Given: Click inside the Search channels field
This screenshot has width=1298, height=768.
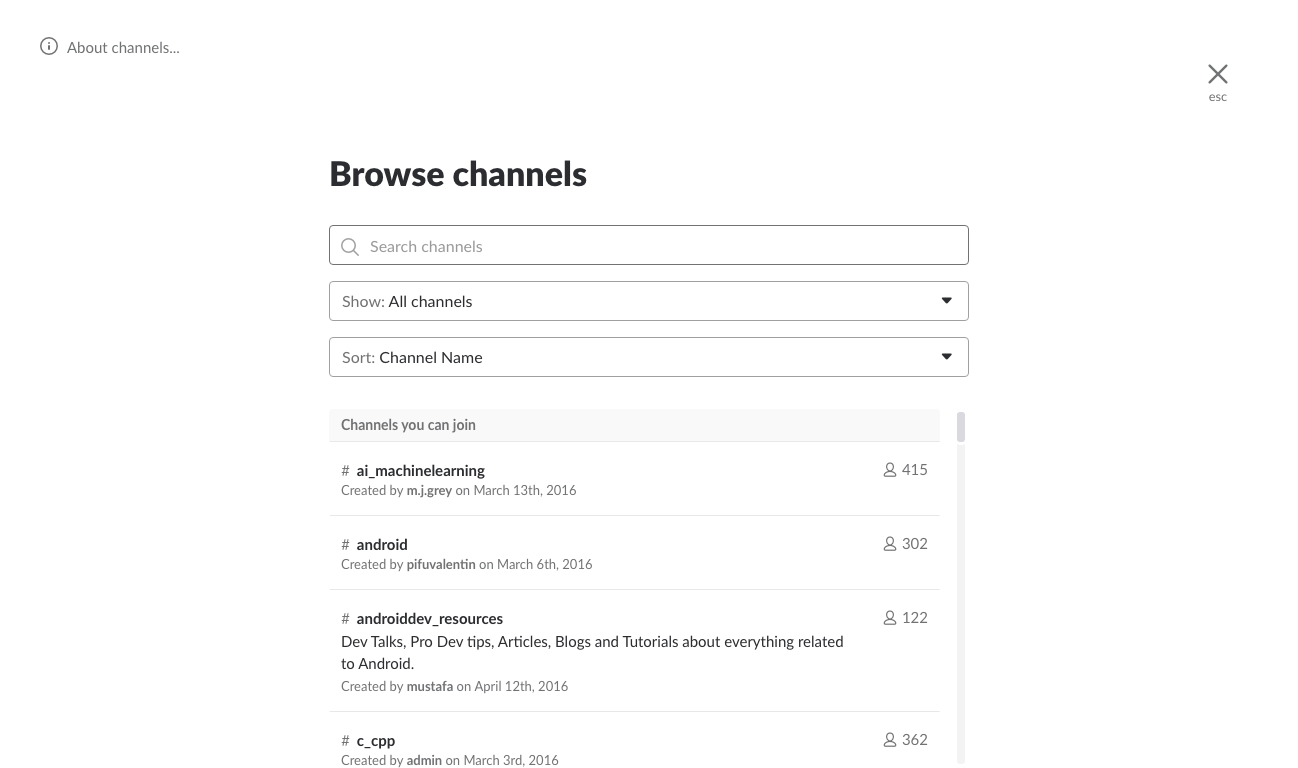Looking at the screenshot, I should tap(649, 245).
